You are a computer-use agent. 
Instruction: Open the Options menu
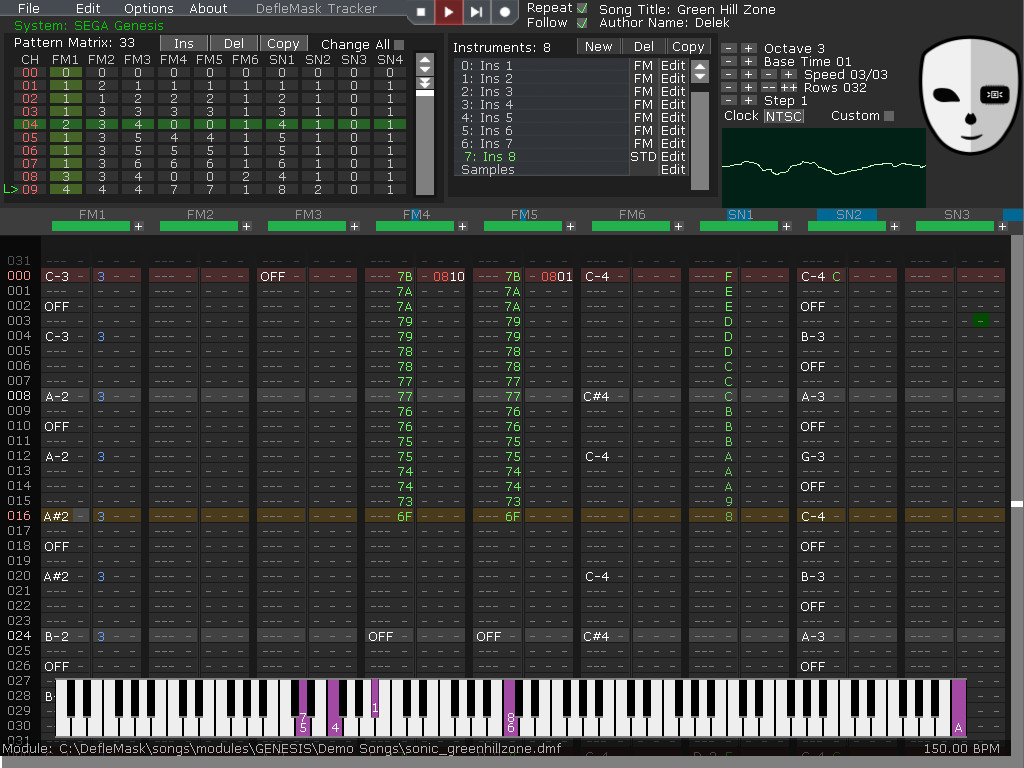tap(148, 8)
